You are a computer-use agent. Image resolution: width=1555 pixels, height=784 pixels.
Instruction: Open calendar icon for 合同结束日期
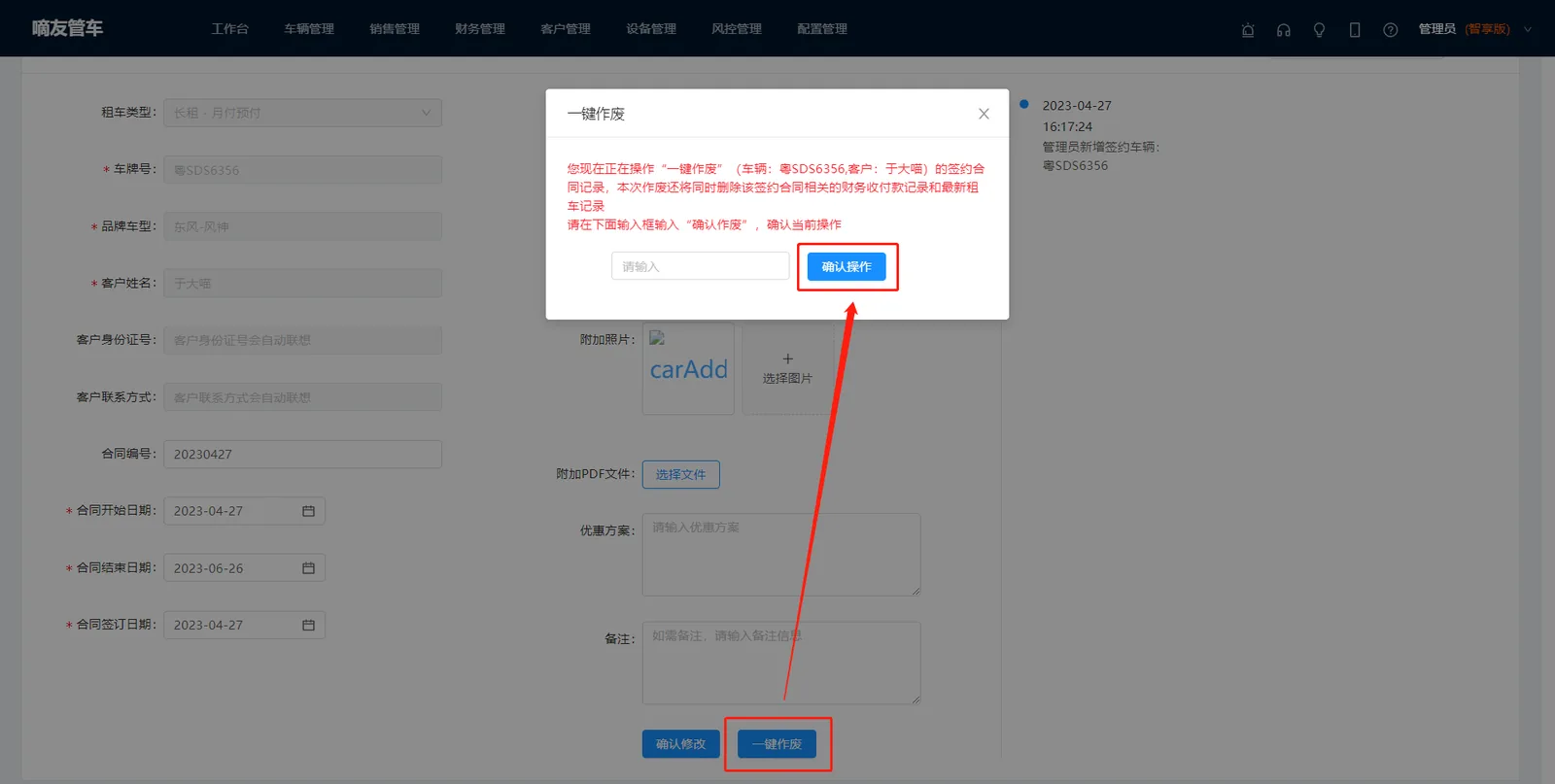coord(308,568)
